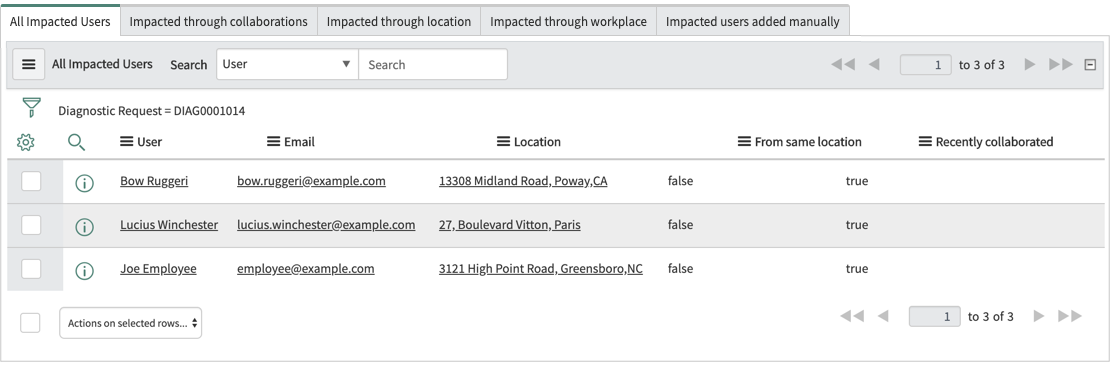Open 27, Boulevard Vitton, Paris link

510,225
